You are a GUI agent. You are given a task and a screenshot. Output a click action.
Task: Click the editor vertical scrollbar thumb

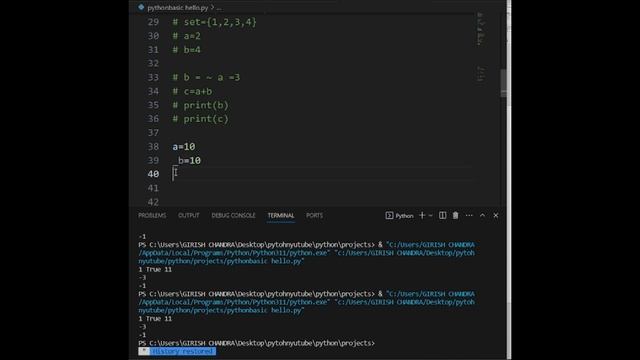pyautogui.click(x=504, y=83)
